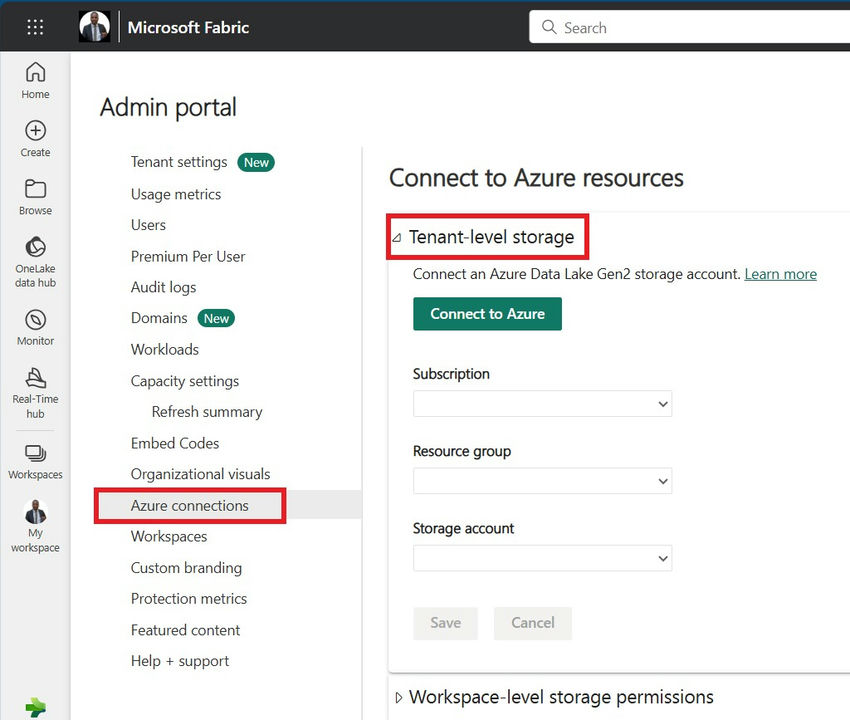Select Tenant settings in admin menu
850x720 pixels.
(x=179, y=162)
